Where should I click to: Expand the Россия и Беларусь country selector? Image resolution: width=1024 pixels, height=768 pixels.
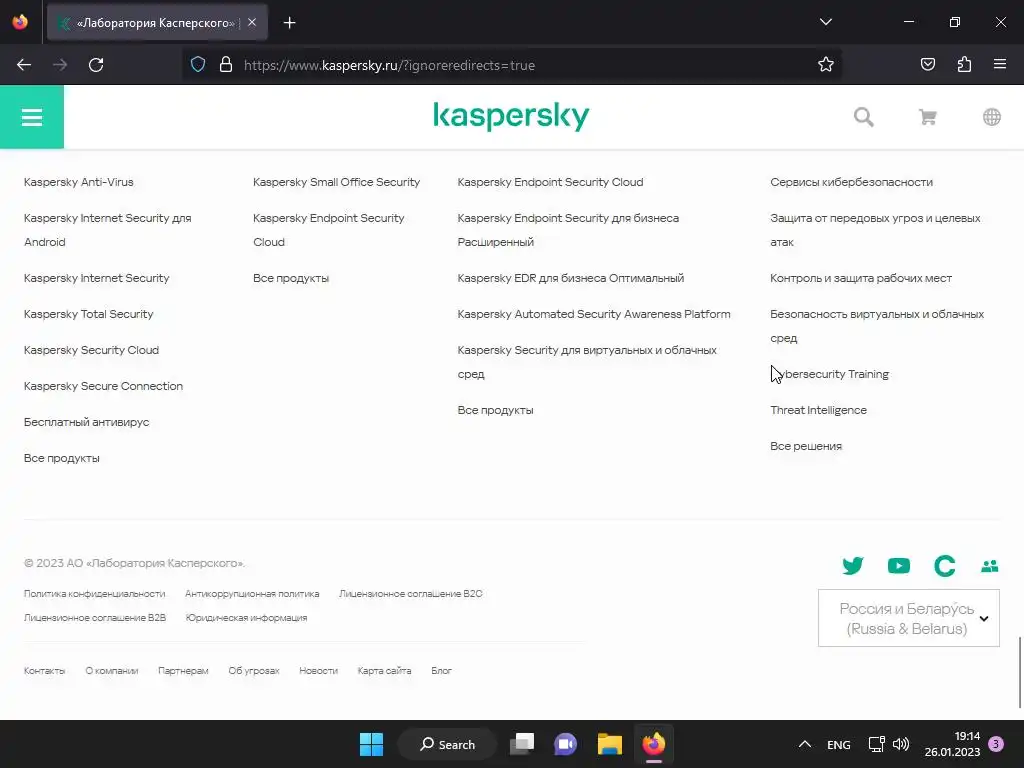tap(908, 618)
